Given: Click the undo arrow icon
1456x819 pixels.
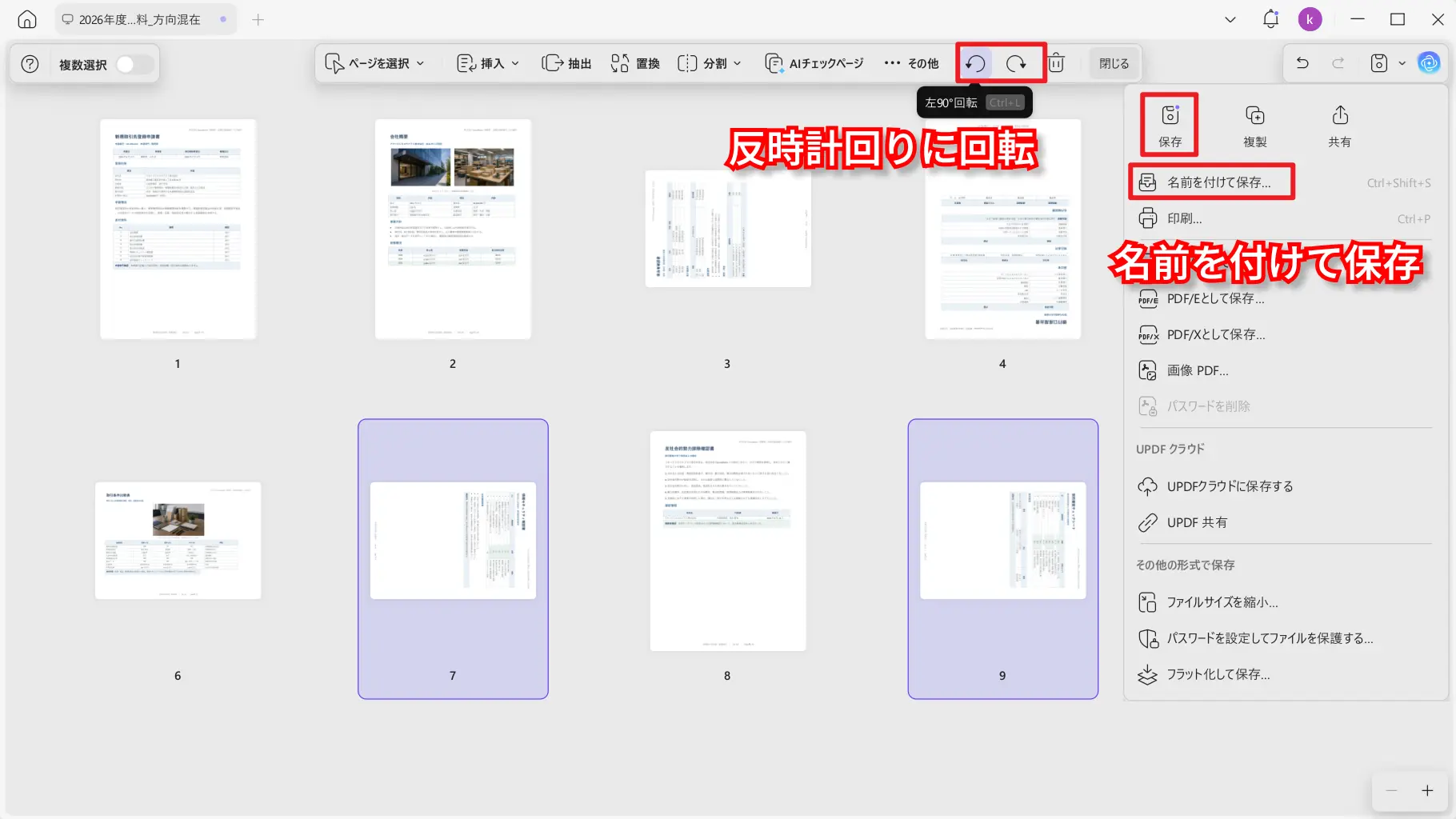Looking at the screenshot, I should (1302, 62).
